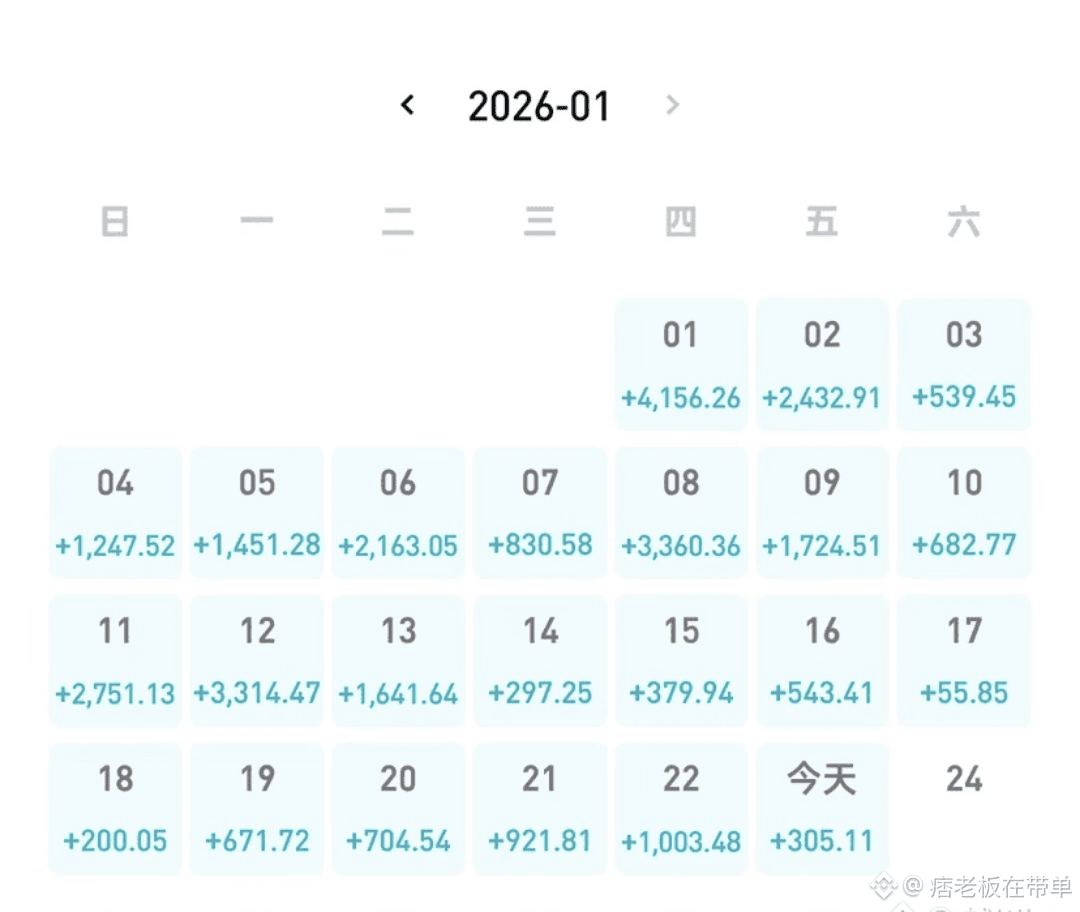Click day 24 in calendar

[x=964, y=780]
